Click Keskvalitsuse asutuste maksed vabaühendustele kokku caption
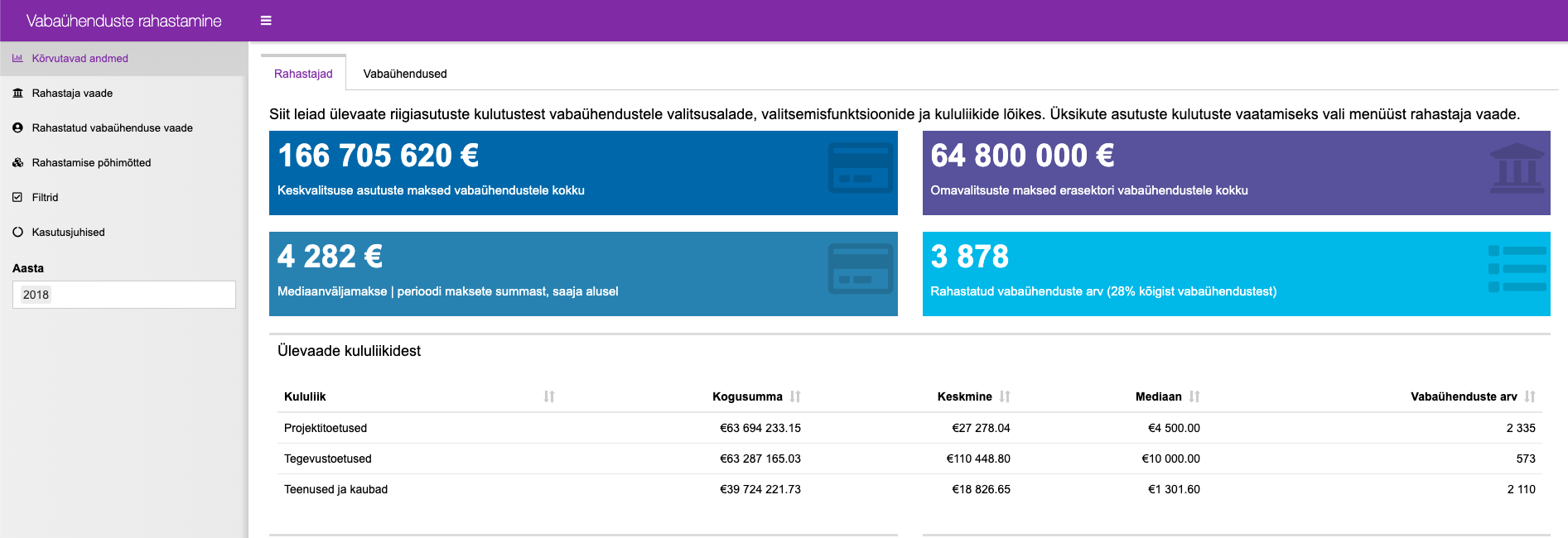Screen dimensions: 1568x538 click(x=431, y=190)
